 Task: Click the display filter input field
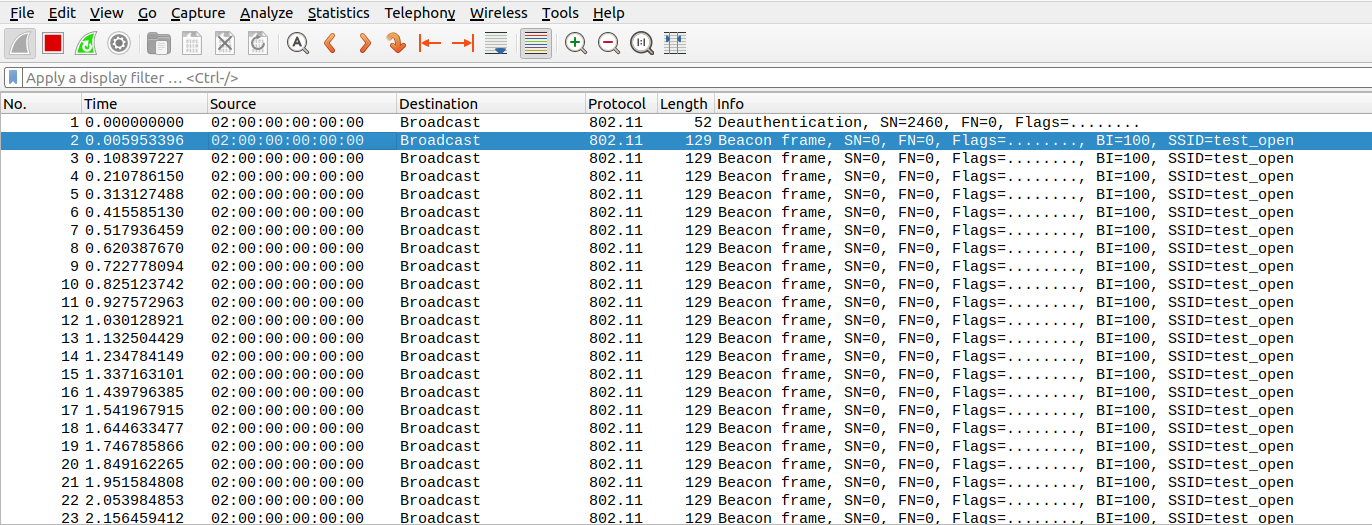click(x=600, y=77)
